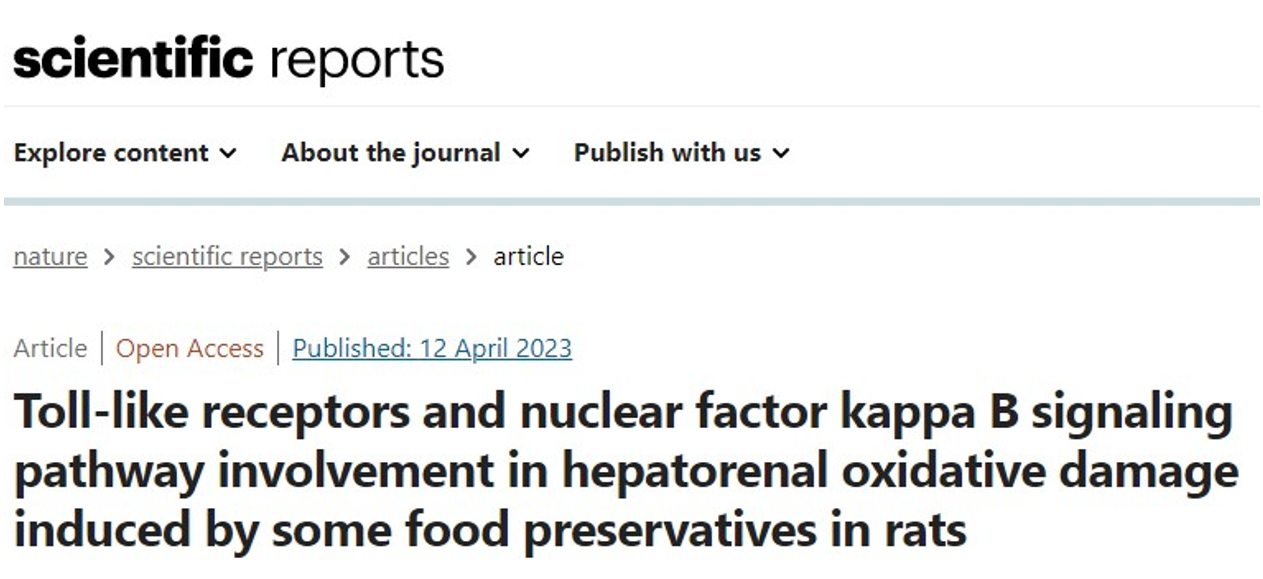Click the Toll-like receptors article title
Image resolution: width=1263 pixels, height=579 pixels.
pyautogui.click(x=626, y=472)
